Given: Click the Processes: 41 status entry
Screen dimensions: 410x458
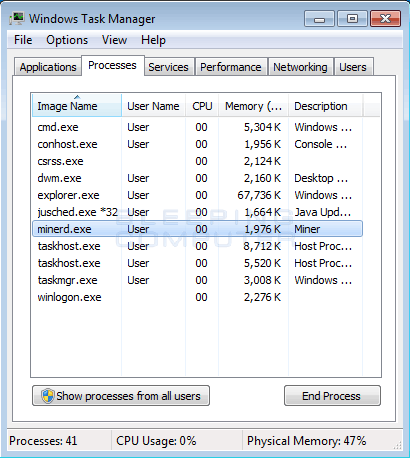Looking at the screenshot, I should pyautogui.click(x=43, y=441).
